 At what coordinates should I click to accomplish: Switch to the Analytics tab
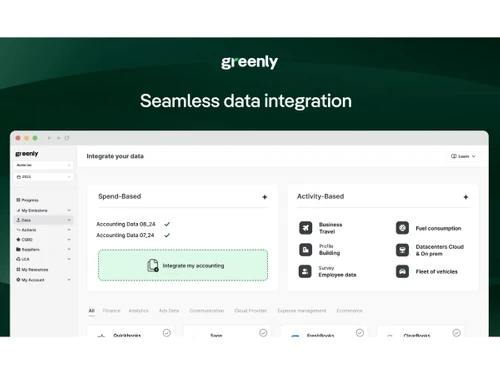tap(138, 311)
